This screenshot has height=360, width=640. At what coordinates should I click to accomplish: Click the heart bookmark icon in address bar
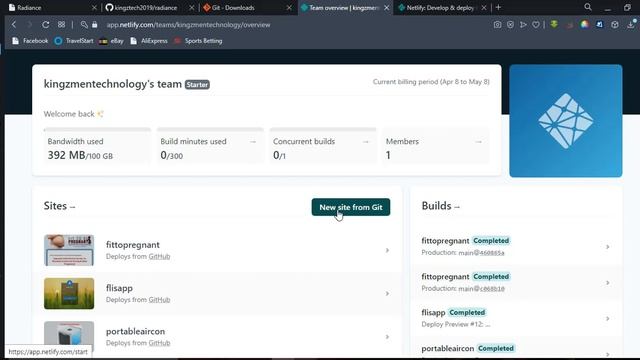pos(536,24)
